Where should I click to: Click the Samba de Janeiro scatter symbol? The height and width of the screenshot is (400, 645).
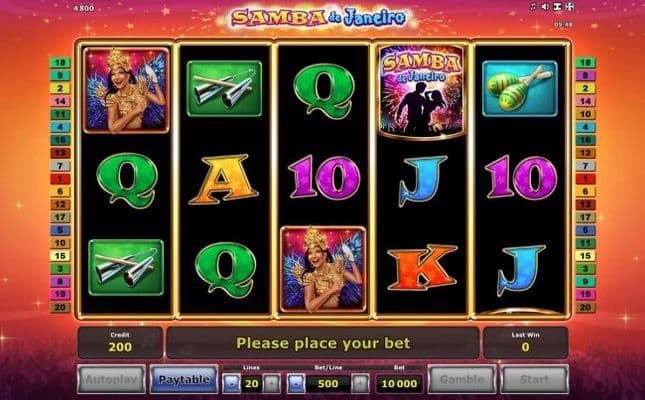(422, 91)
